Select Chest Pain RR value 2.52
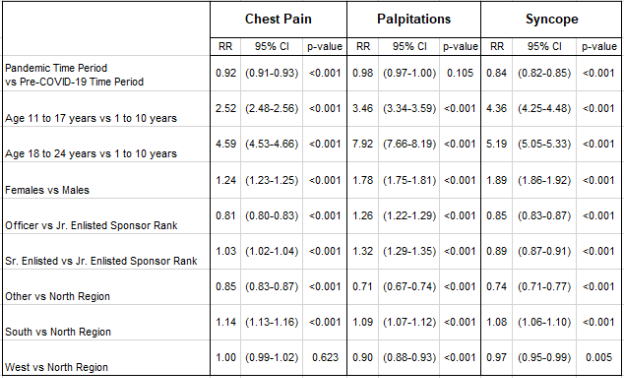This screenshot has height=378, width=625. click(226, 108)
